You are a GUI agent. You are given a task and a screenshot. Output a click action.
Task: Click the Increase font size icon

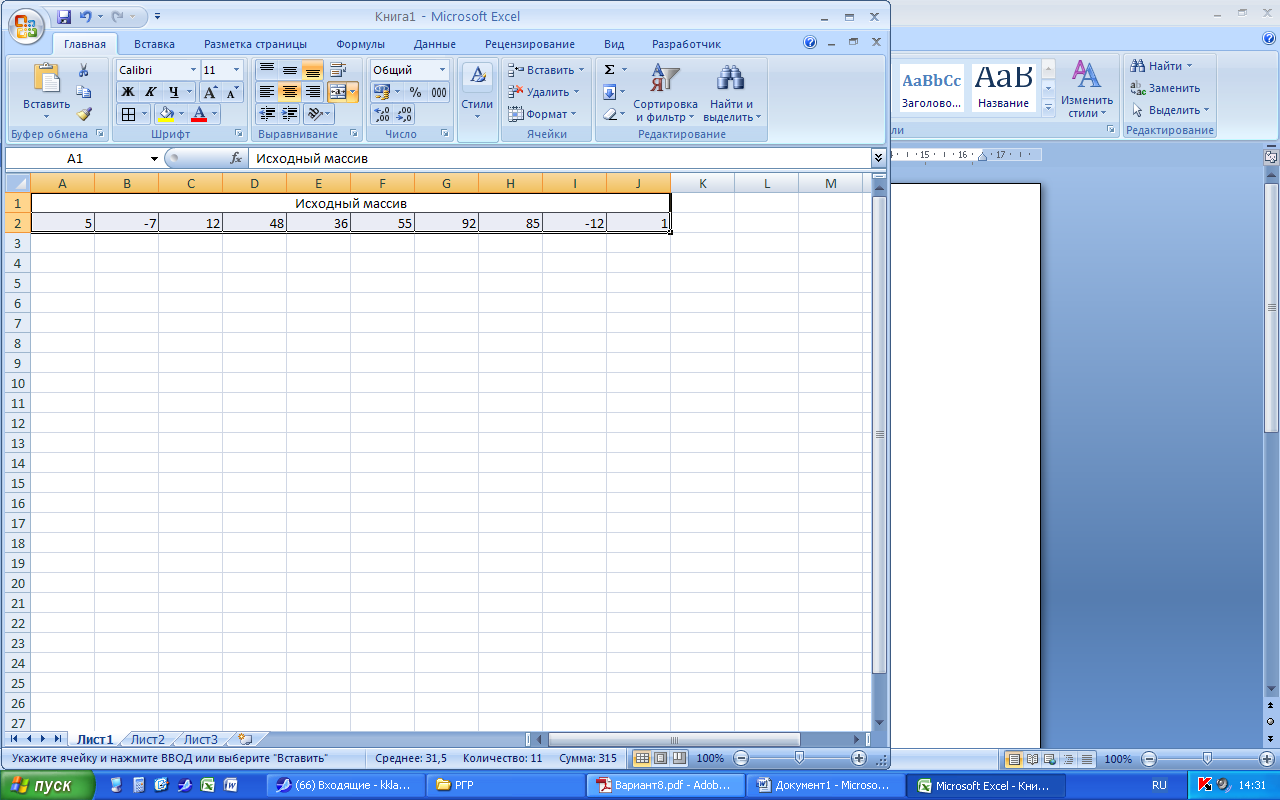(x=210, y=92)
